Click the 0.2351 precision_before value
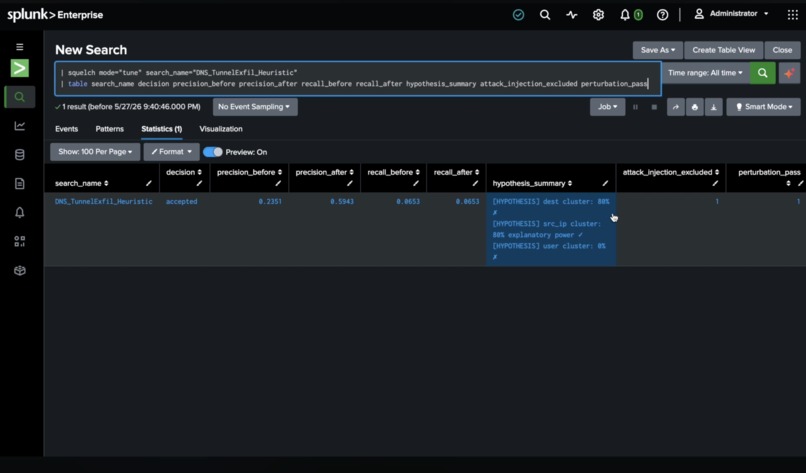This screenshot has width=806, height=473. [270, 202]
